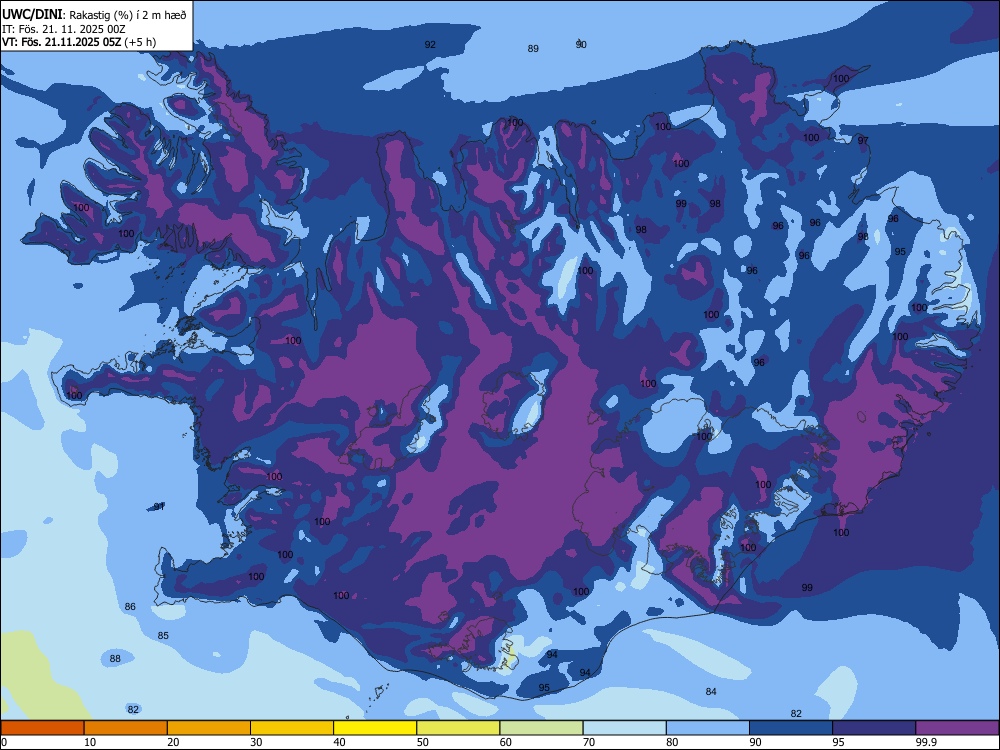Click the orange 10–20 legend swatch

click(x=126, y=728)
